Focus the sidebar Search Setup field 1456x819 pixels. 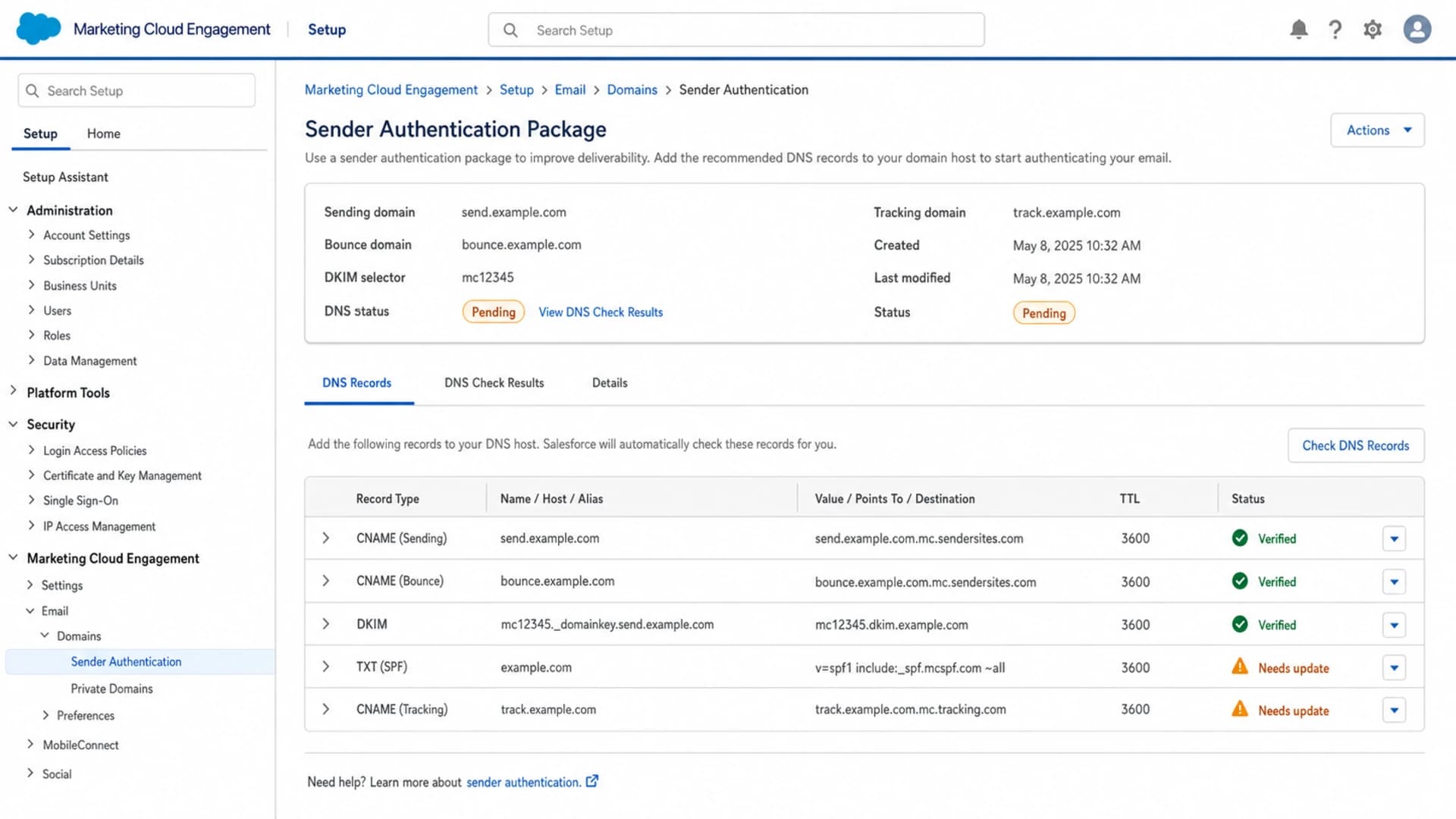click(x=136, y=91)
